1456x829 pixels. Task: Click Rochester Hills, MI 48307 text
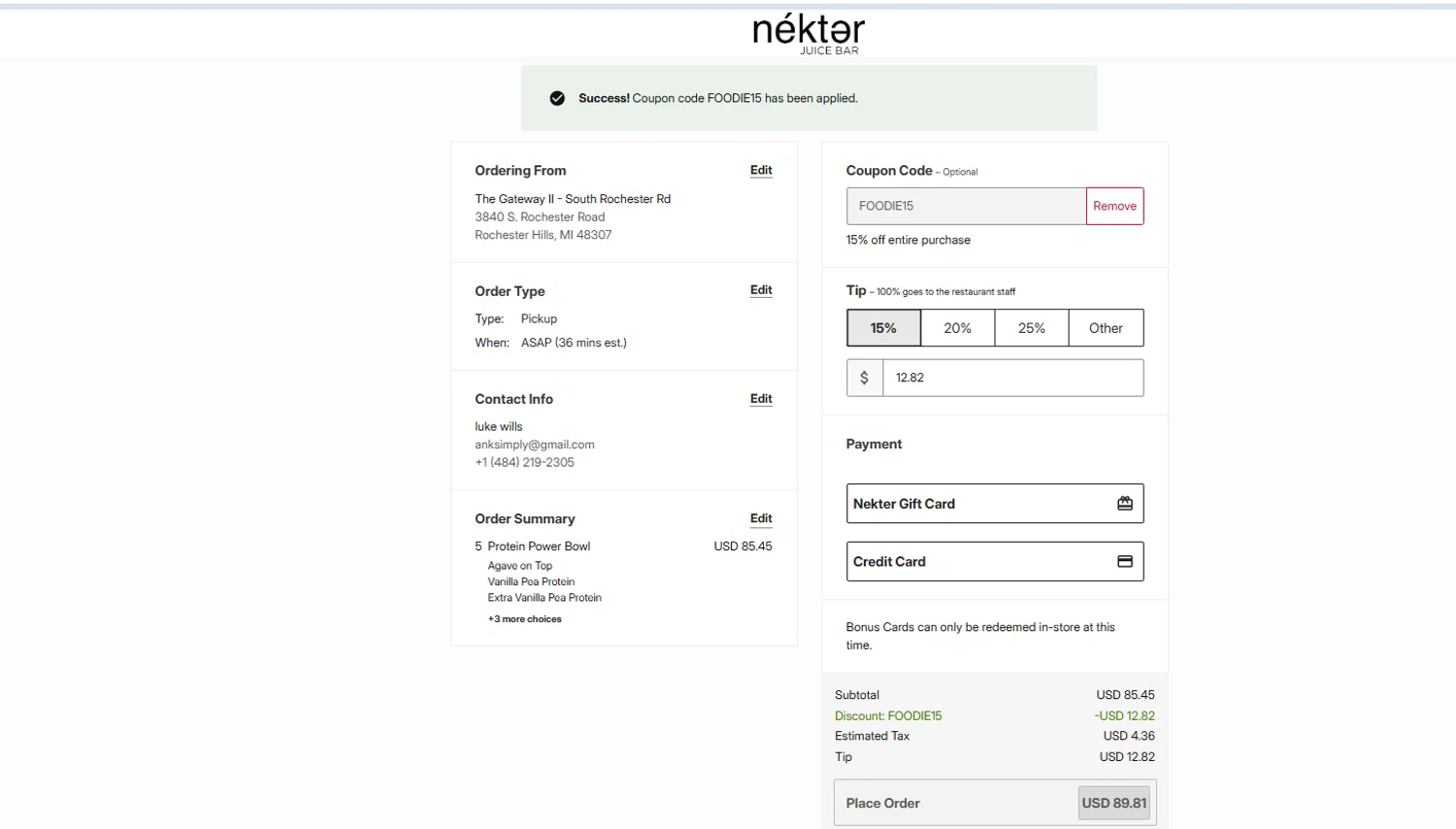543,235
